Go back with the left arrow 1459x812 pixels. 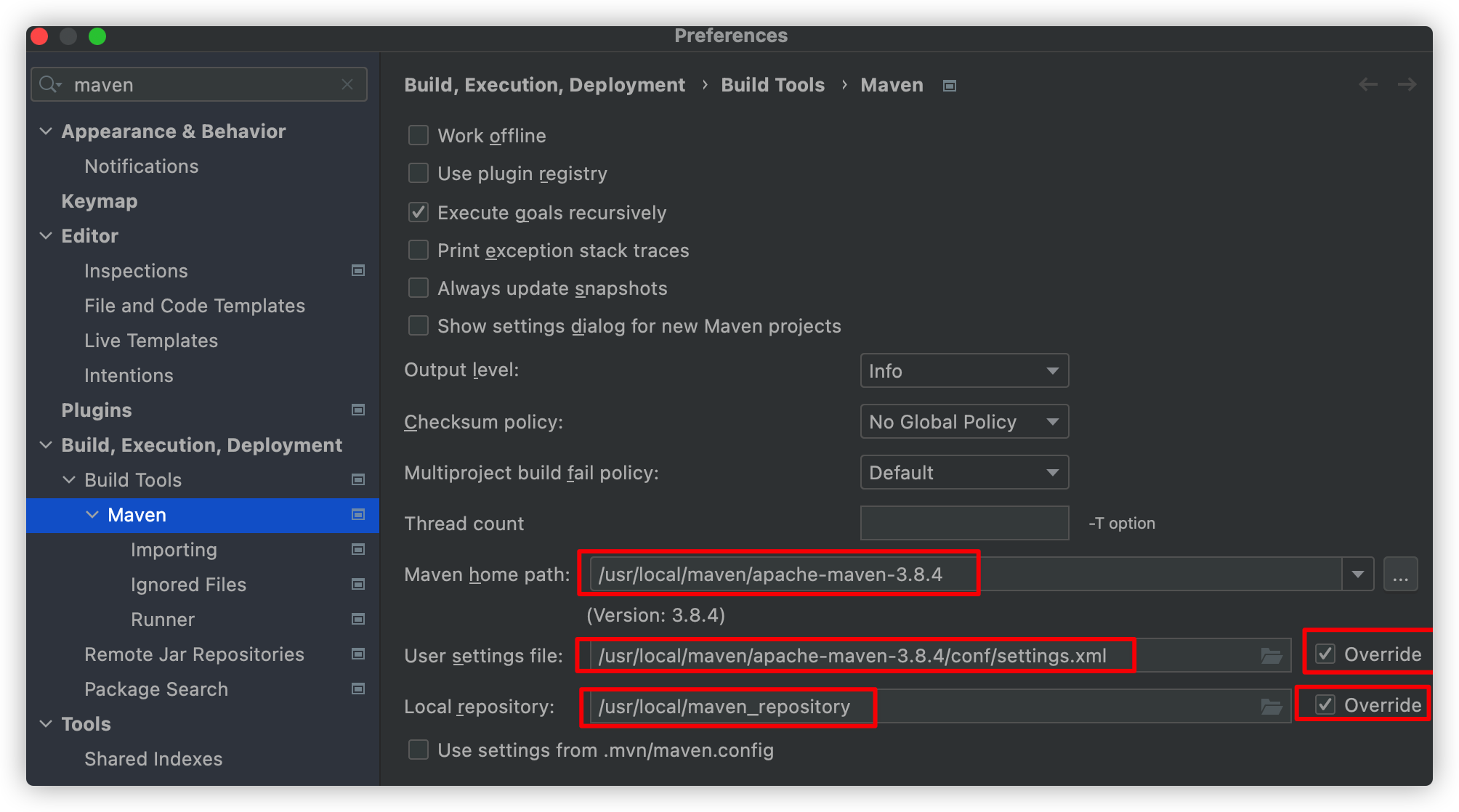pyautogui.click(x=1368, y=85)
